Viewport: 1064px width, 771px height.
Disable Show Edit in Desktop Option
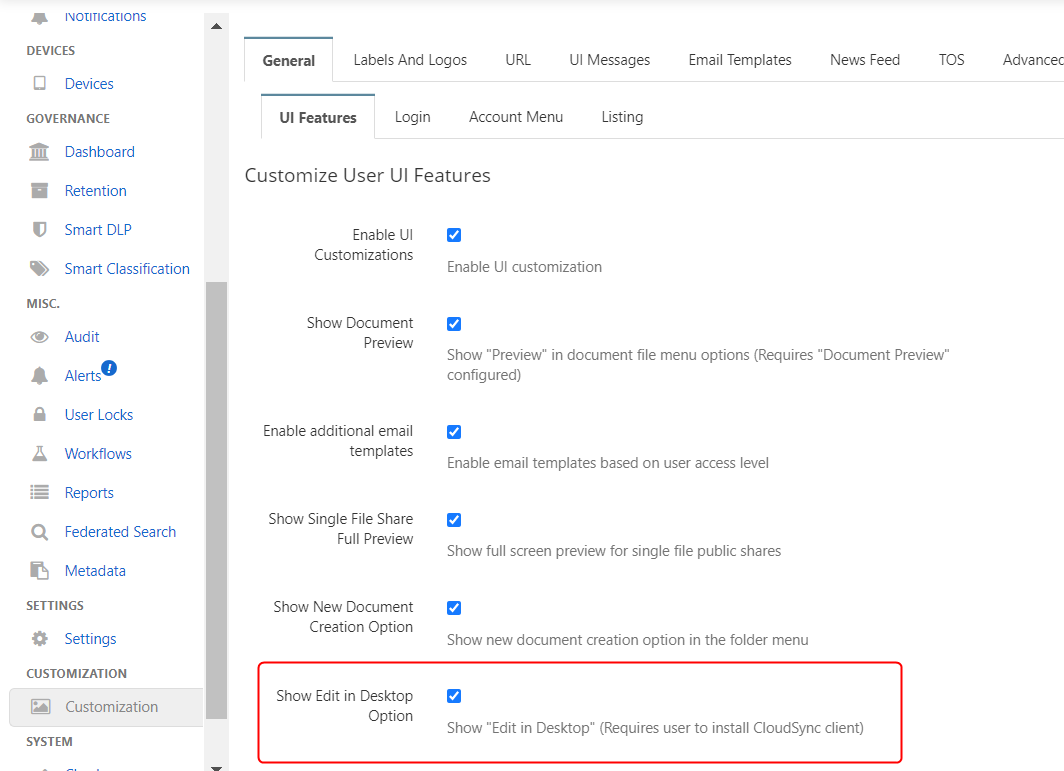pos(454,696)
